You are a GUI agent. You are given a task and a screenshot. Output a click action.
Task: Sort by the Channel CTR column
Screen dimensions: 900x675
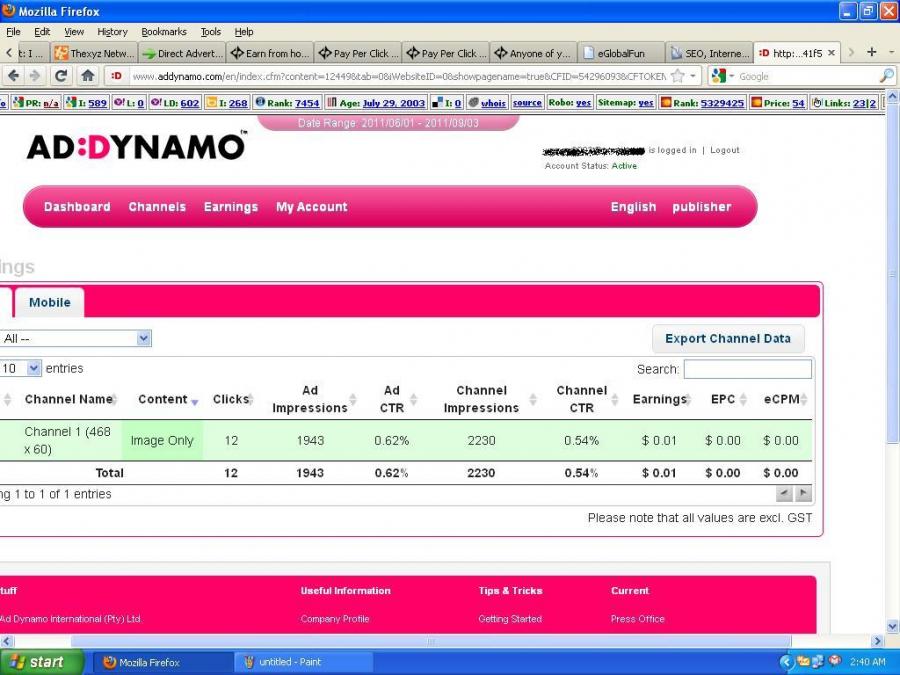(x=587, y=399)
